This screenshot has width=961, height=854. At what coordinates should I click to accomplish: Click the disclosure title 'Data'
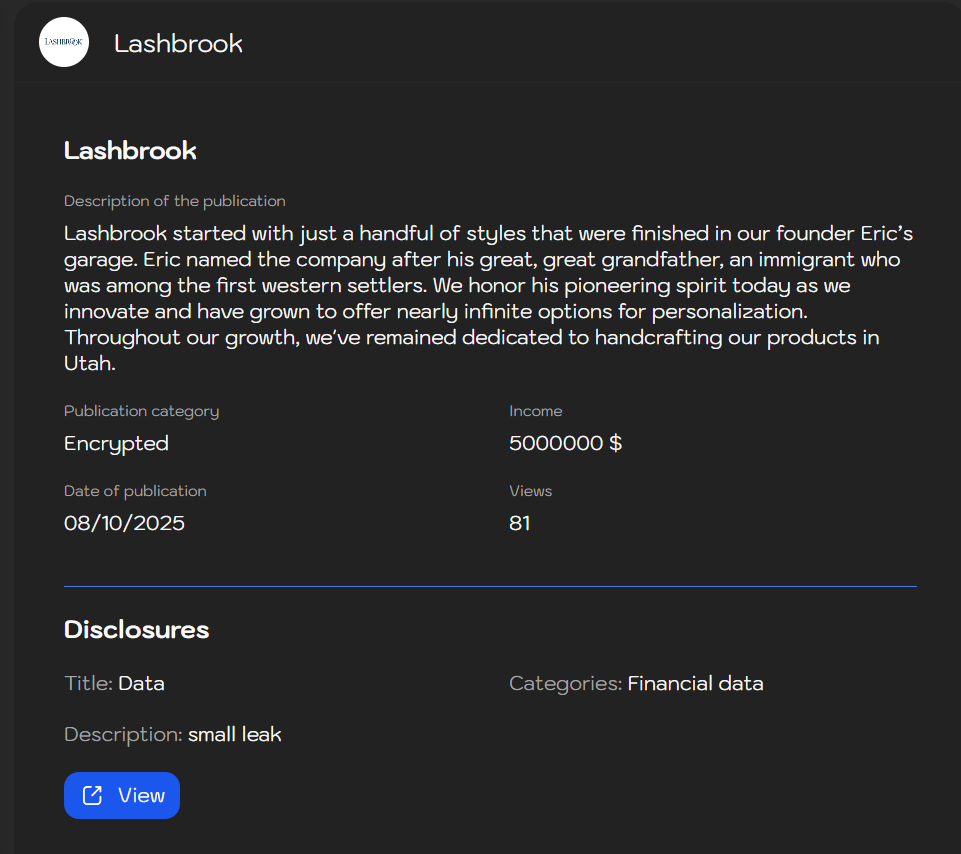point(141,684)
